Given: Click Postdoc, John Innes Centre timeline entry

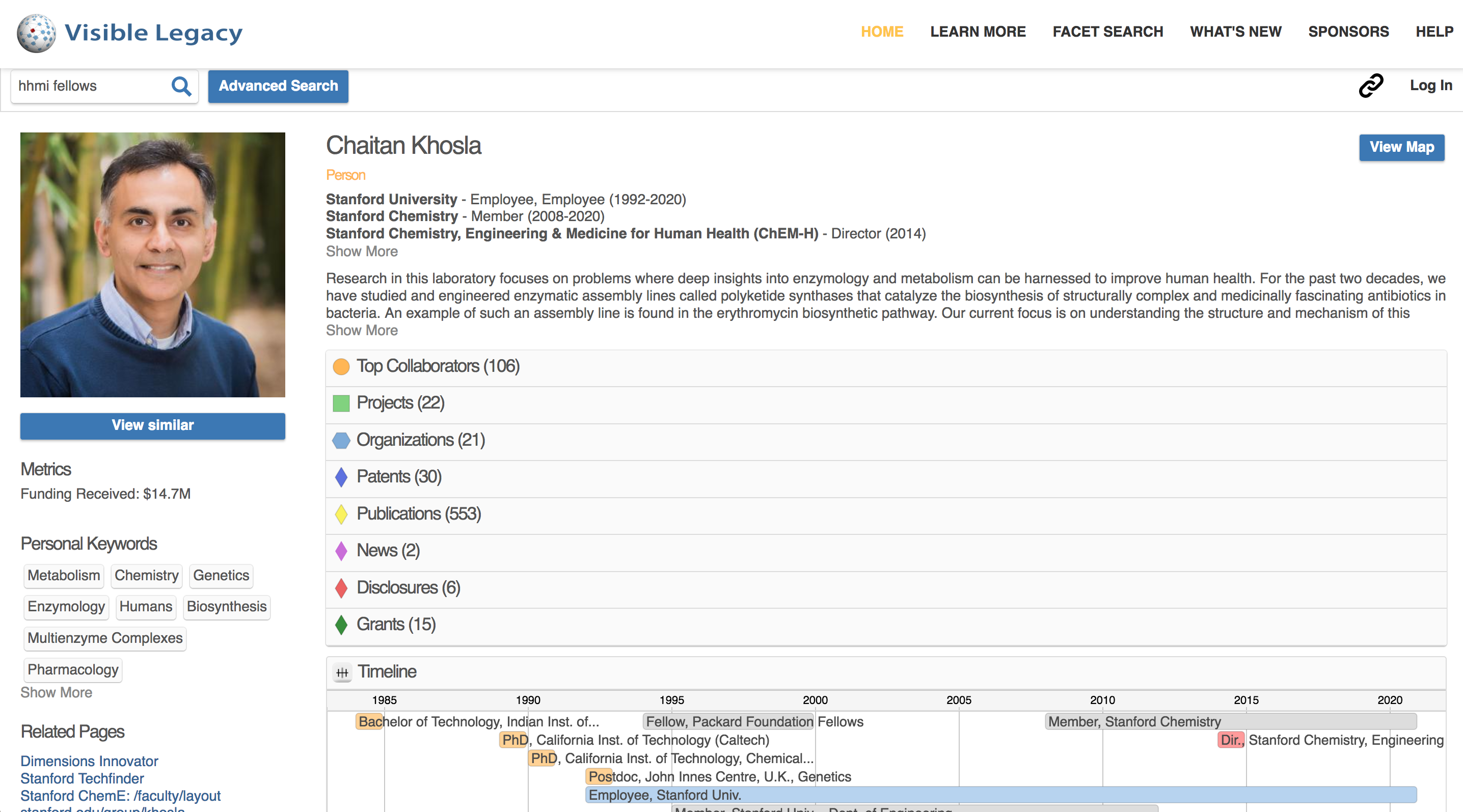Looking at the screenshot, I should [719, 777].
